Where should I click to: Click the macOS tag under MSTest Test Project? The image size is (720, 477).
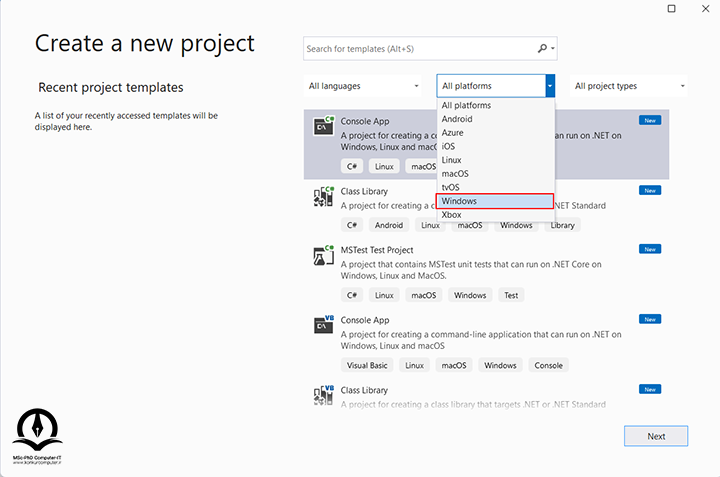click(x=423, y=295)
